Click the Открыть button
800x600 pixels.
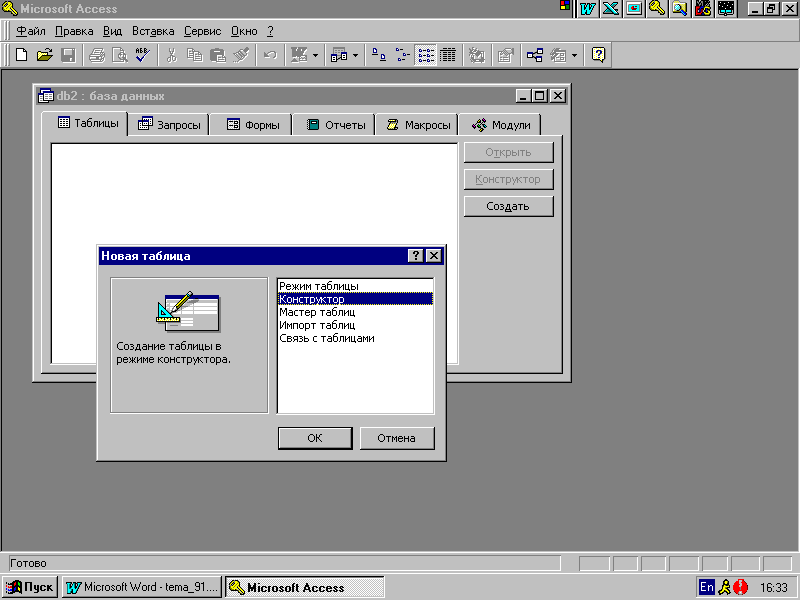[508, 153]
